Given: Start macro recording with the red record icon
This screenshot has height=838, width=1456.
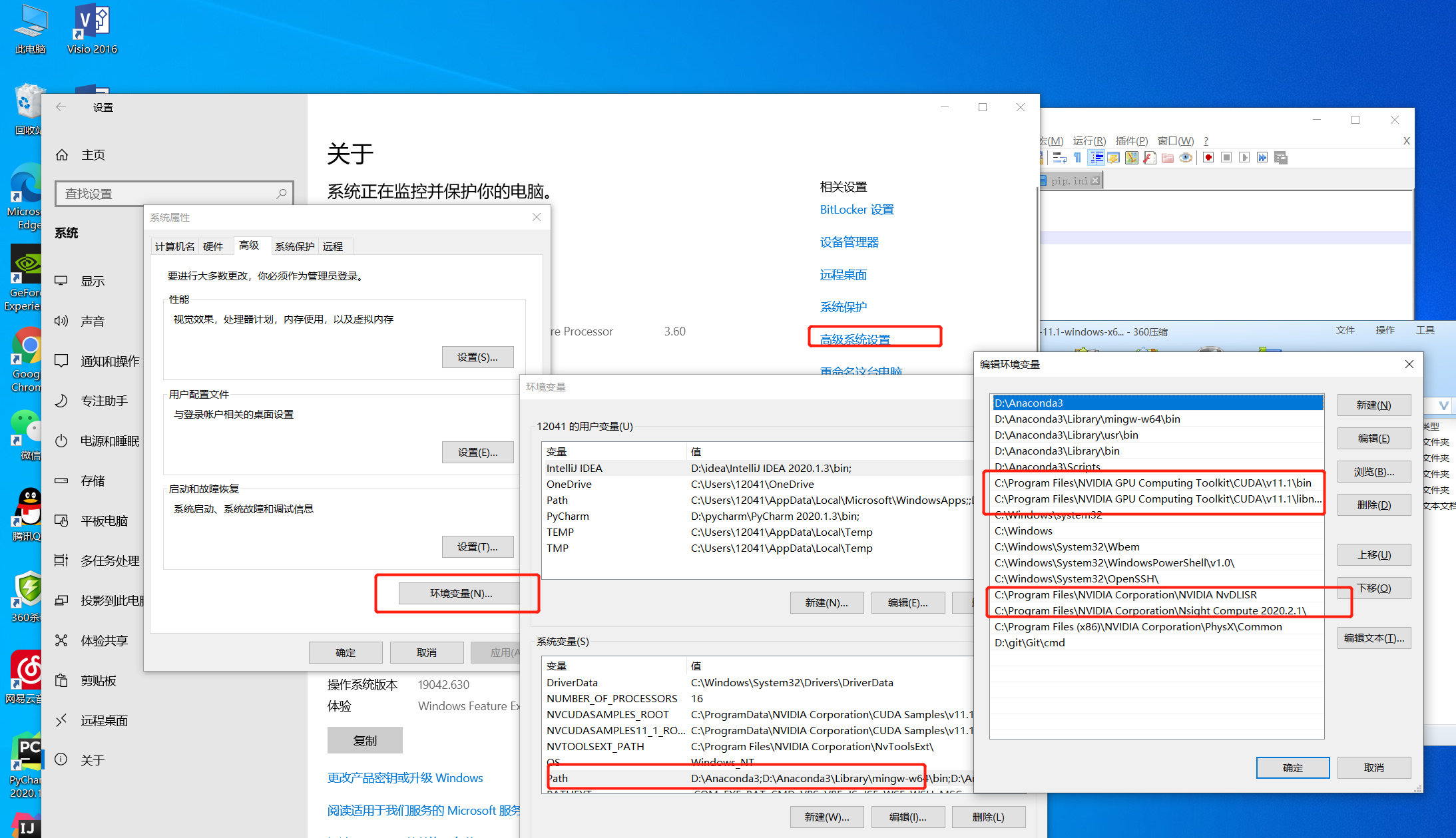Looking at the screenshot, I should tap(1208, 157).
